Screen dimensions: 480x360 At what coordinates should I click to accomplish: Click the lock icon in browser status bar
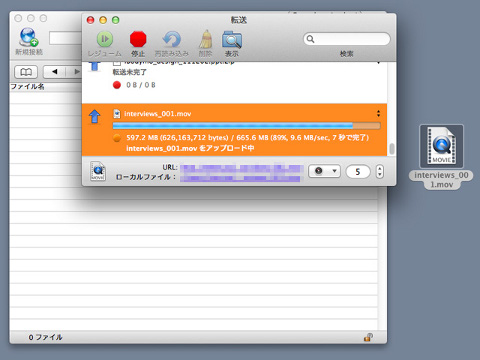[368, 337]
